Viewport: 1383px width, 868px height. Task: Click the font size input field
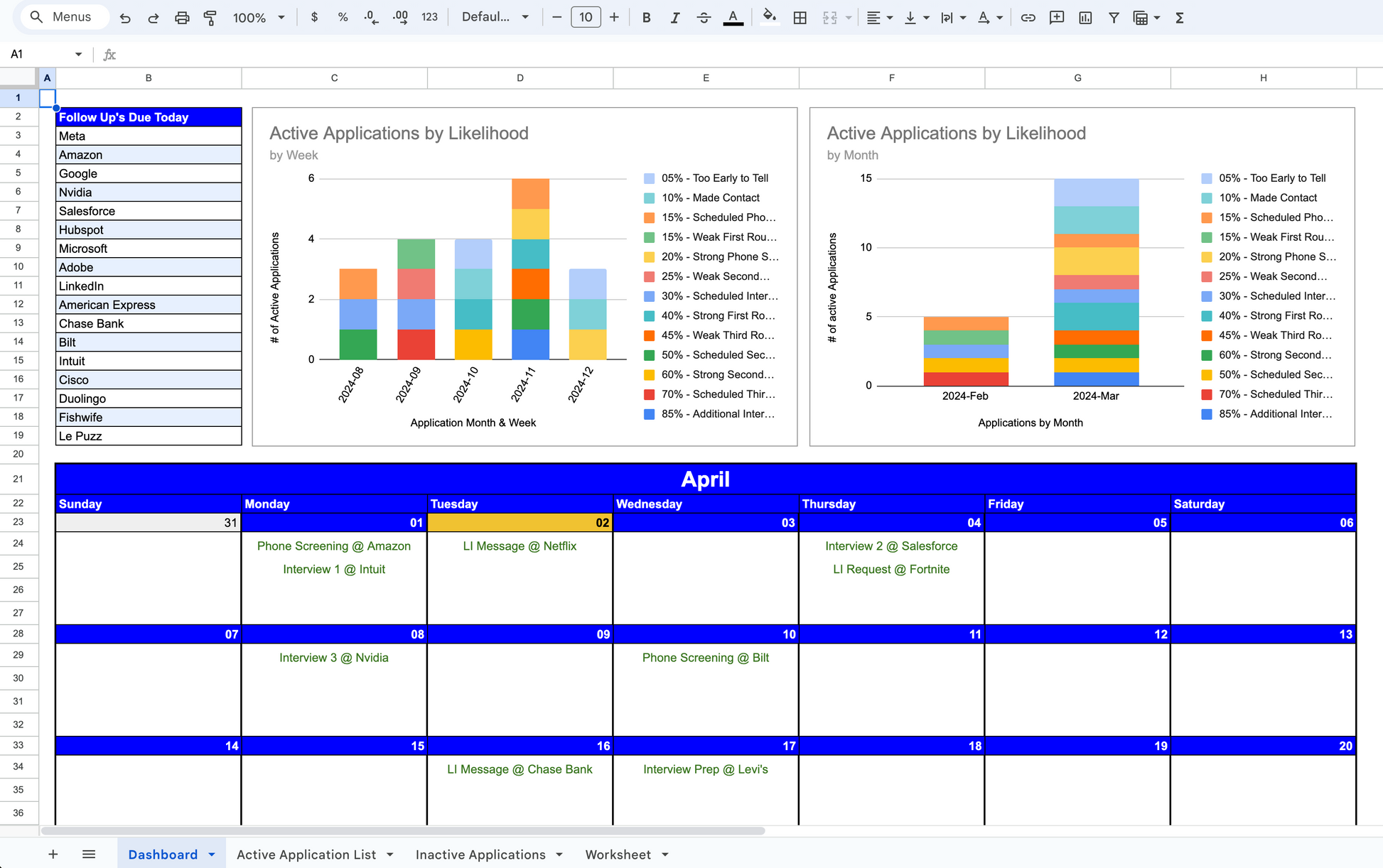[586, 18]
